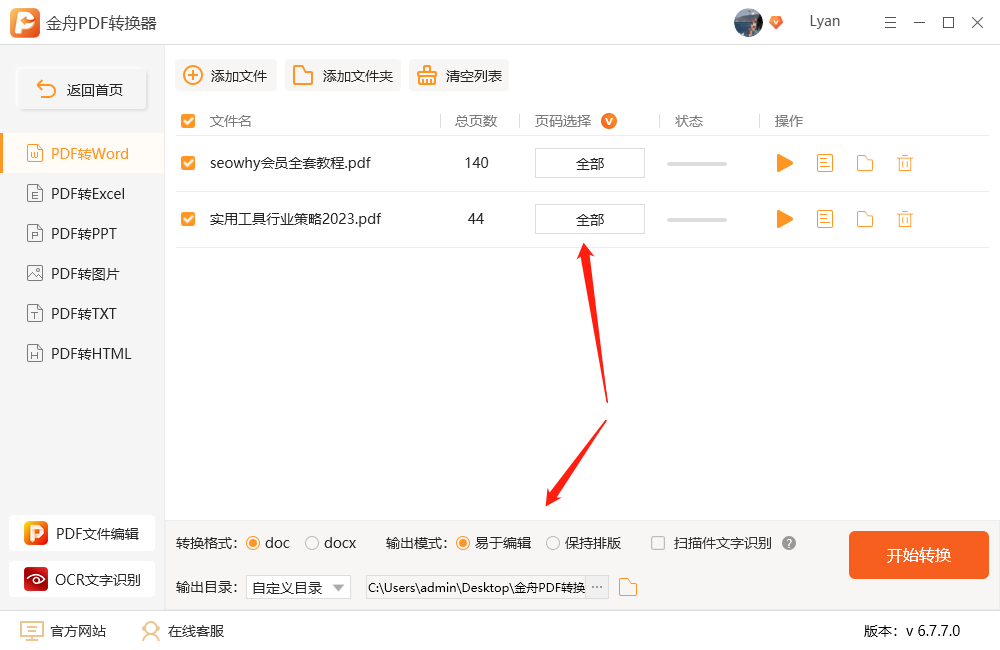
Task: Select the docx format radio button
Action: click(312, 543)
